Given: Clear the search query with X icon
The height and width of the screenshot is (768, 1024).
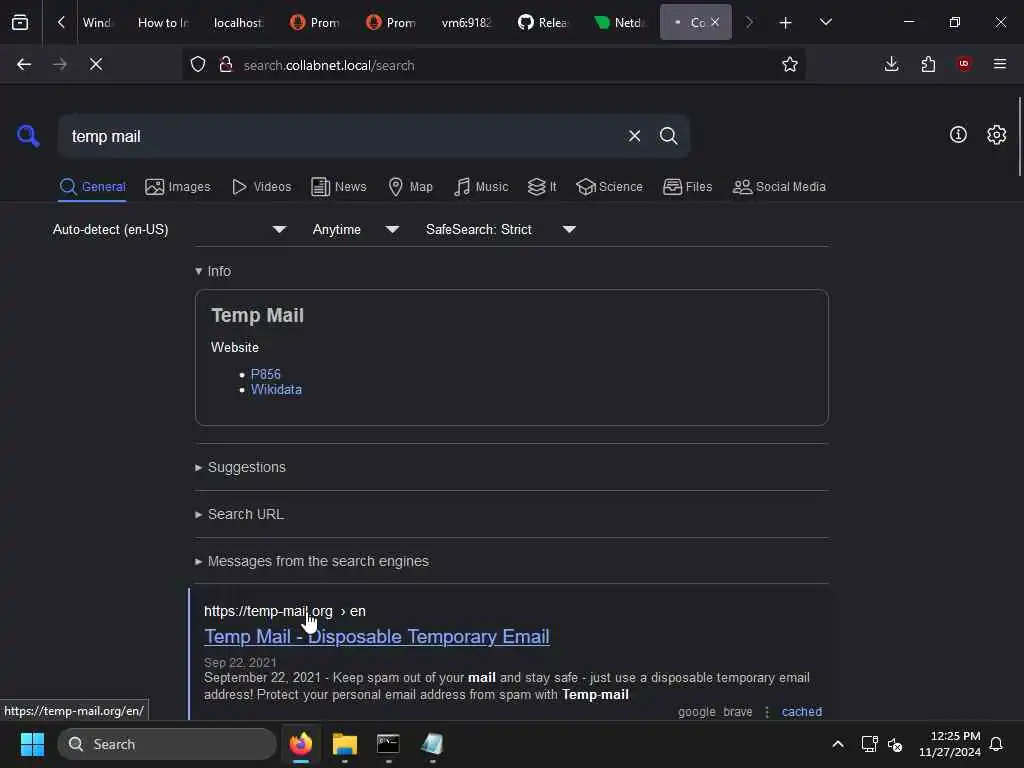Looking at the screenshot, I should pos(634,136).
